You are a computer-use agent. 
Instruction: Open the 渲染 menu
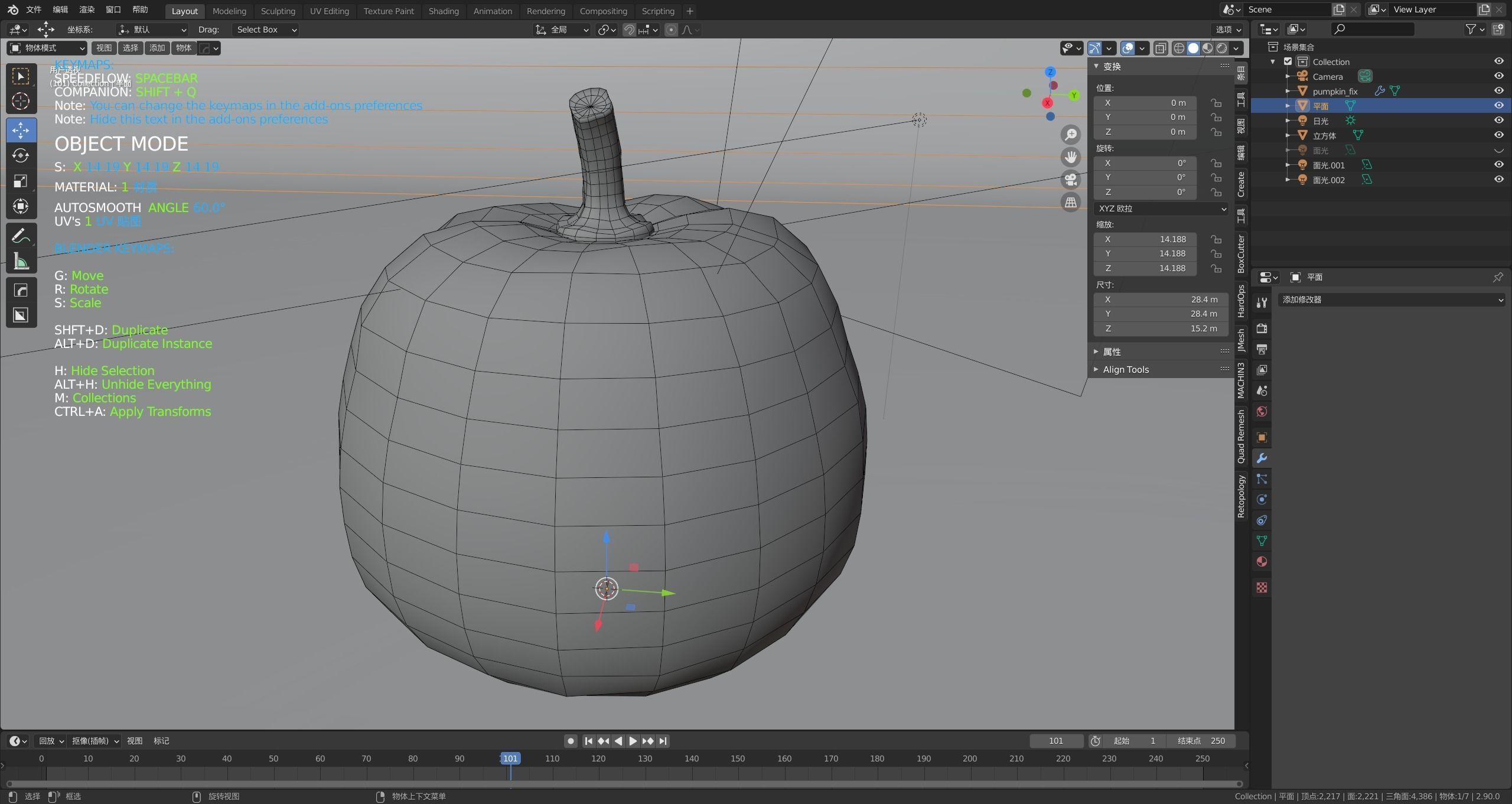(x=87, y=9)
